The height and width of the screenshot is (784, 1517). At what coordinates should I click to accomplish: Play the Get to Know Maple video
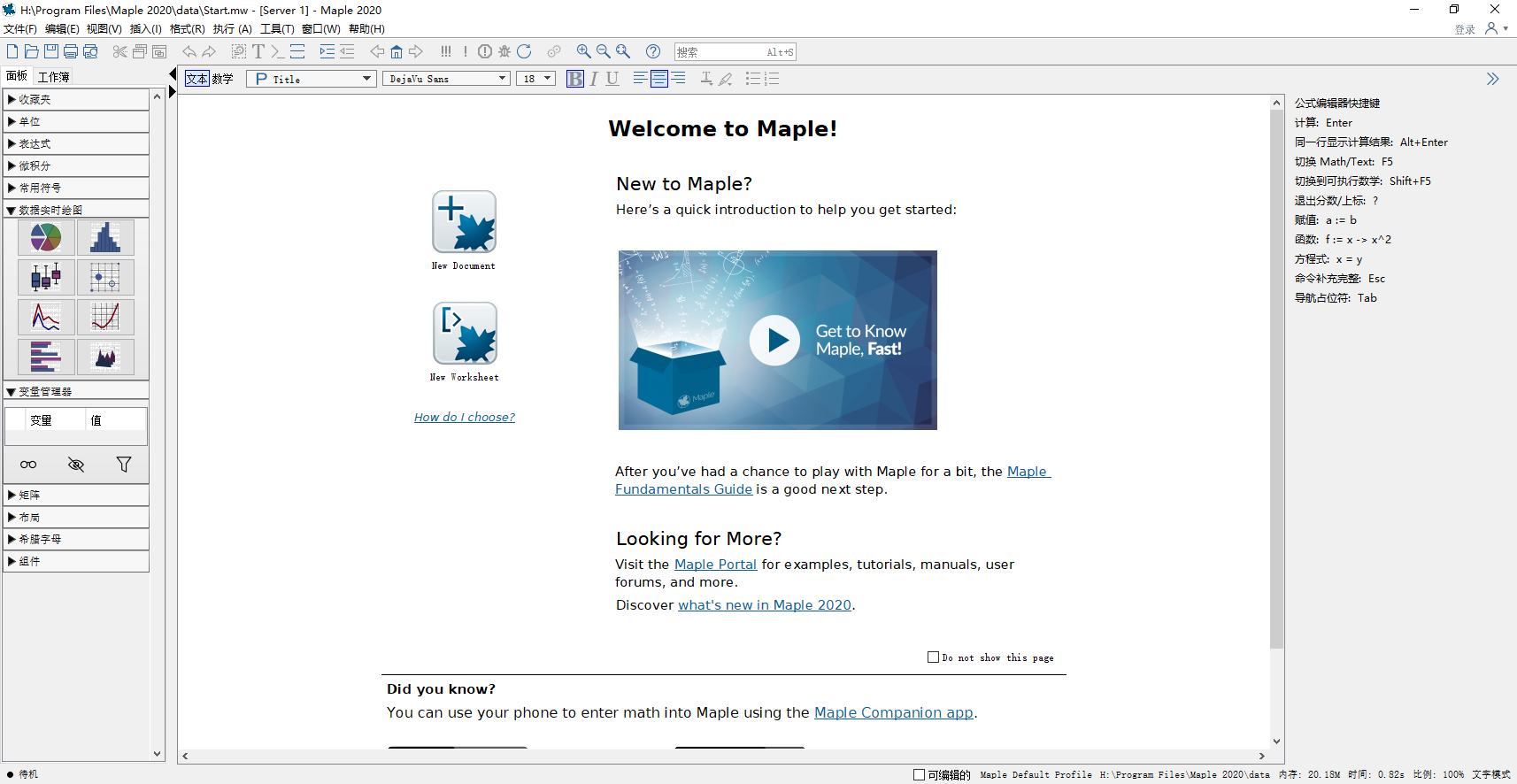(775, 341)
